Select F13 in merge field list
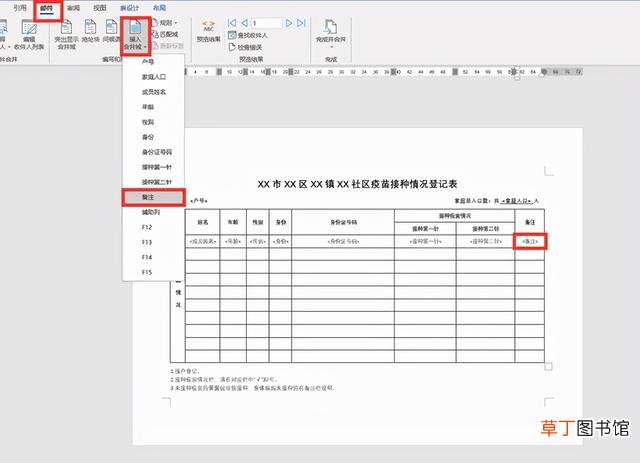The height and width of the screenshot is (463, 640). [153, 243]
